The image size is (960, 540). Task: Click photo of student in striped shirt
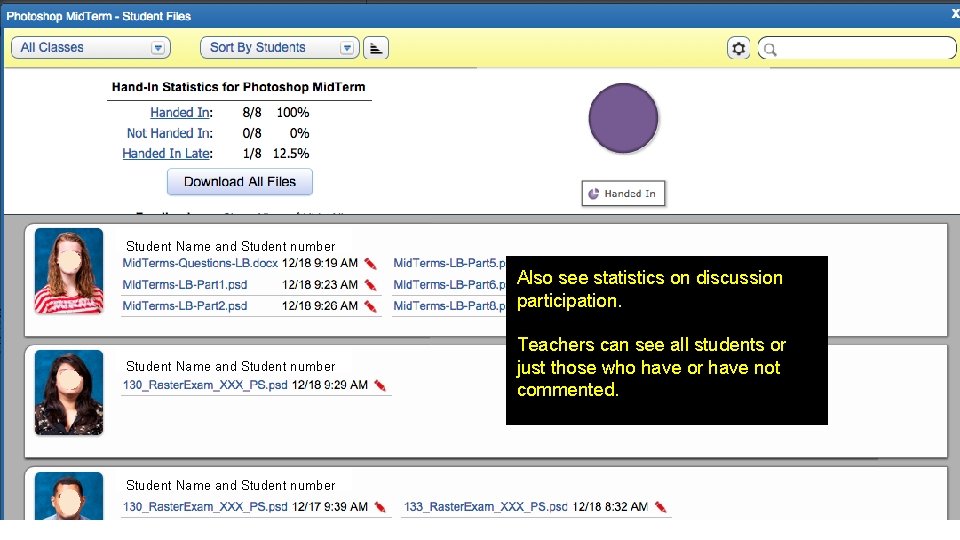pyautogui.click(x=69, y=271)
